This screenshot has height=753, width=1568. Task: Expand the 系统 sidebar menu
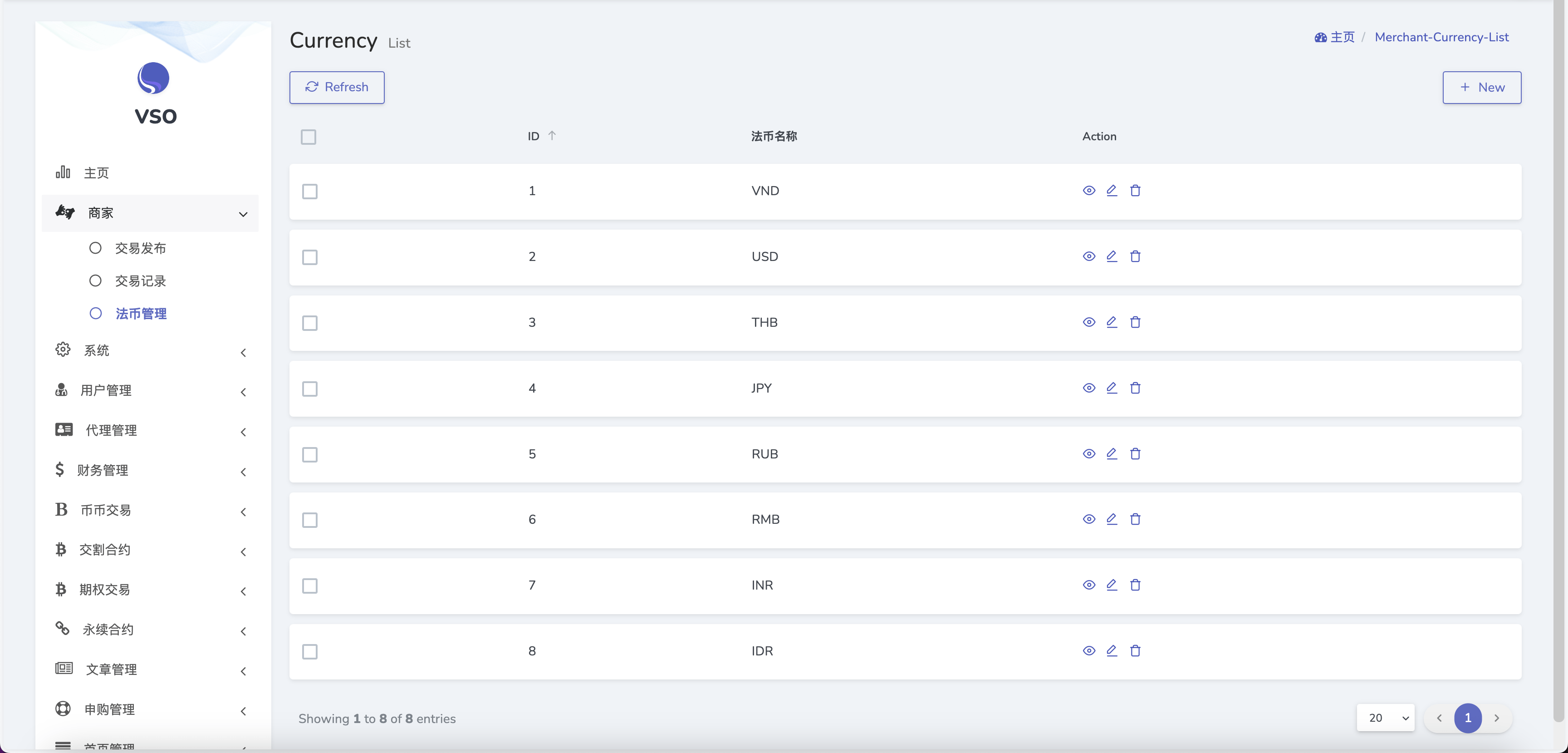(x=151, y=350)
